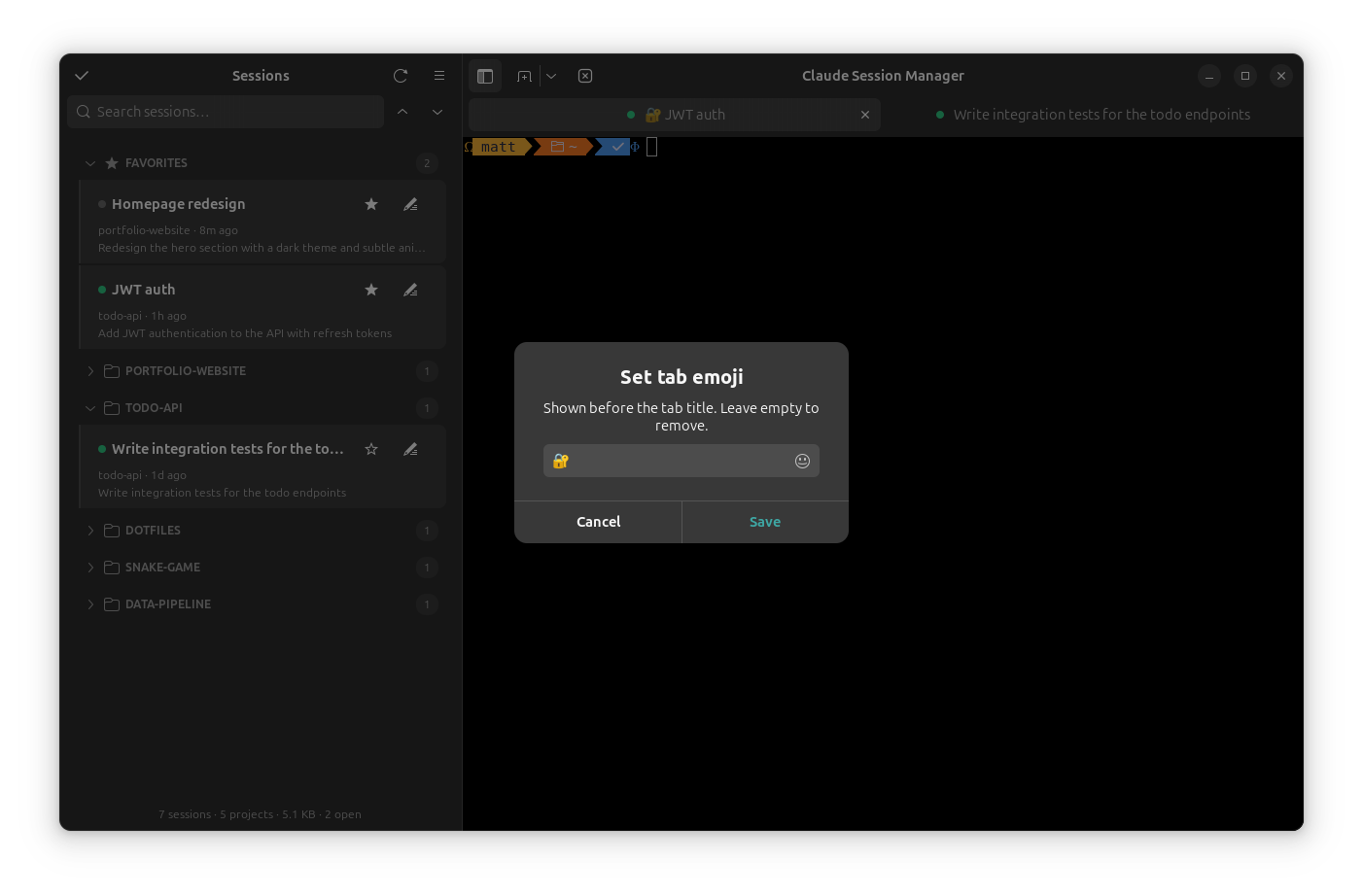Open the emoji picker smiley icon
The image size is (1363, 896).
[802, 461]
